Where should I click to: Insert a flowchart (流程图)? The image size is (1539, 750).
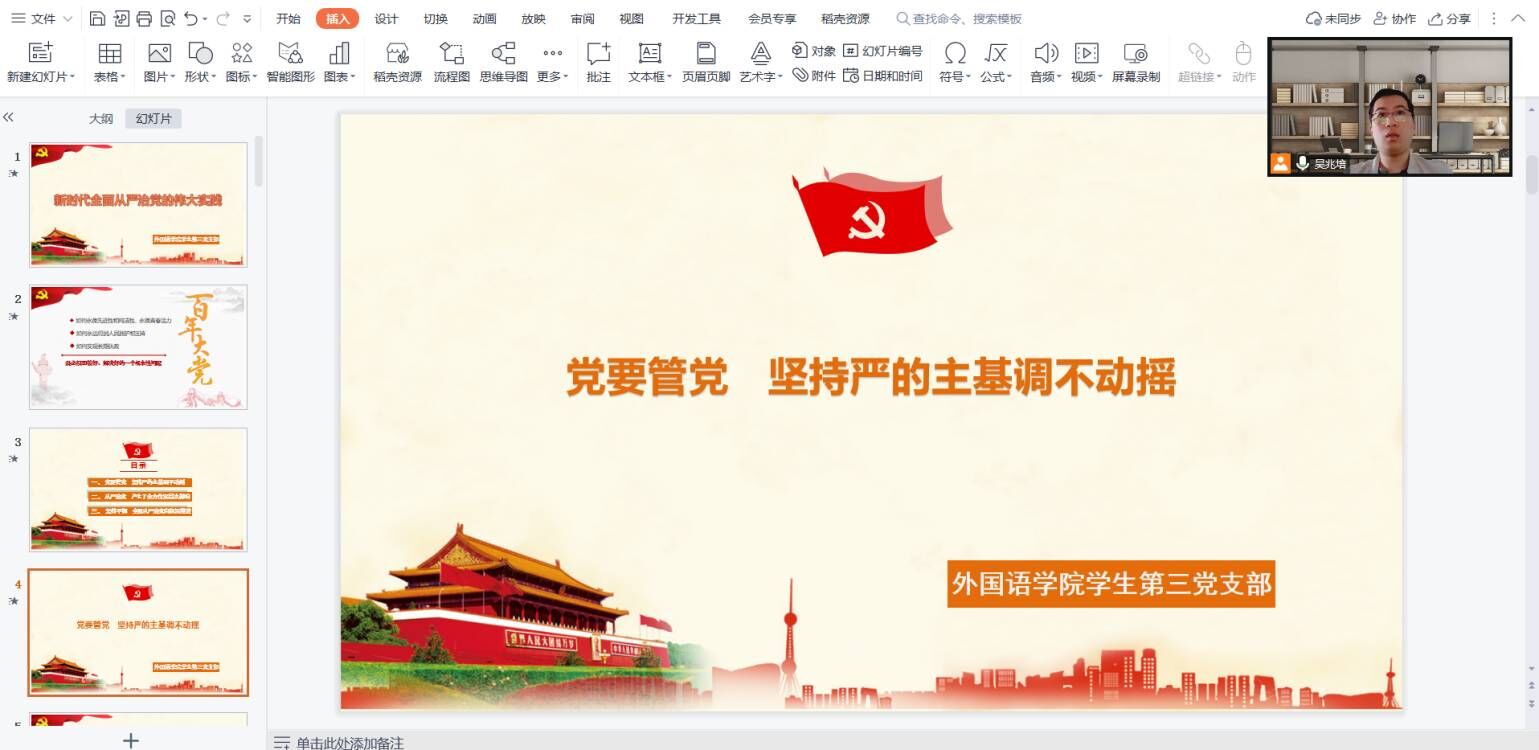point(451,62)
